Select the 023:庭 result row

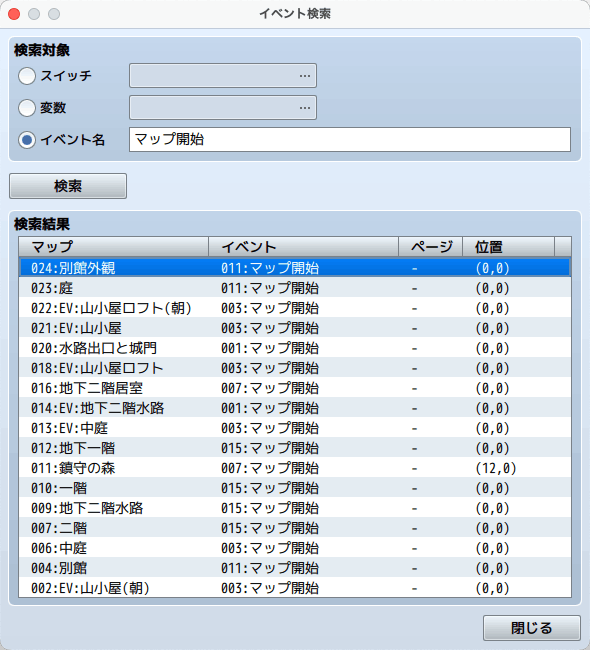[295, 288]
